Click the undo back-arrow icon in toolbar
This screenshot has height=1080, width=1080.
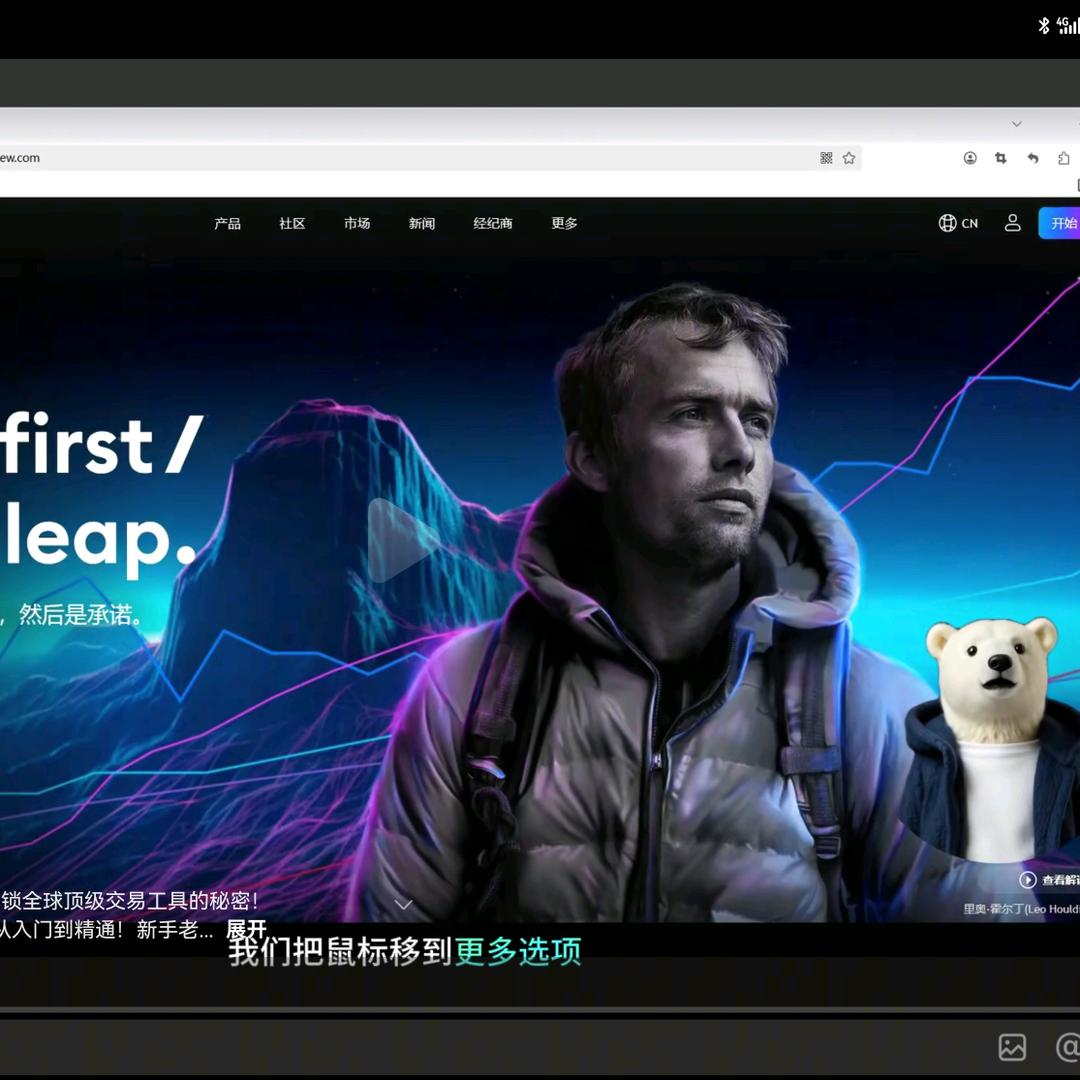[x=1033, y=158]
